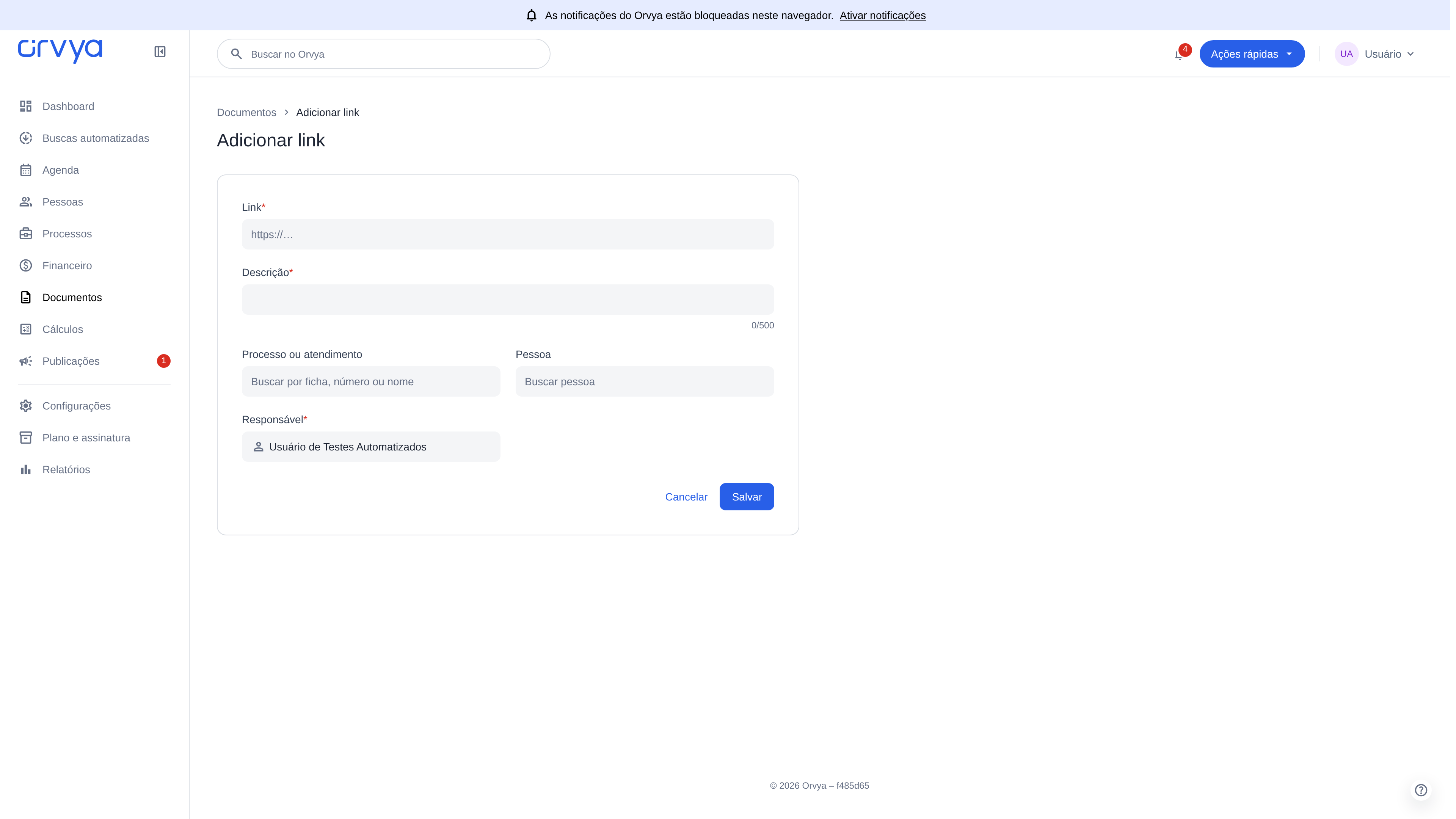This screenshot has height=819, width=1456.
Task: Collapse the sidebar with the panel icon
Action: tap(160, 52)
